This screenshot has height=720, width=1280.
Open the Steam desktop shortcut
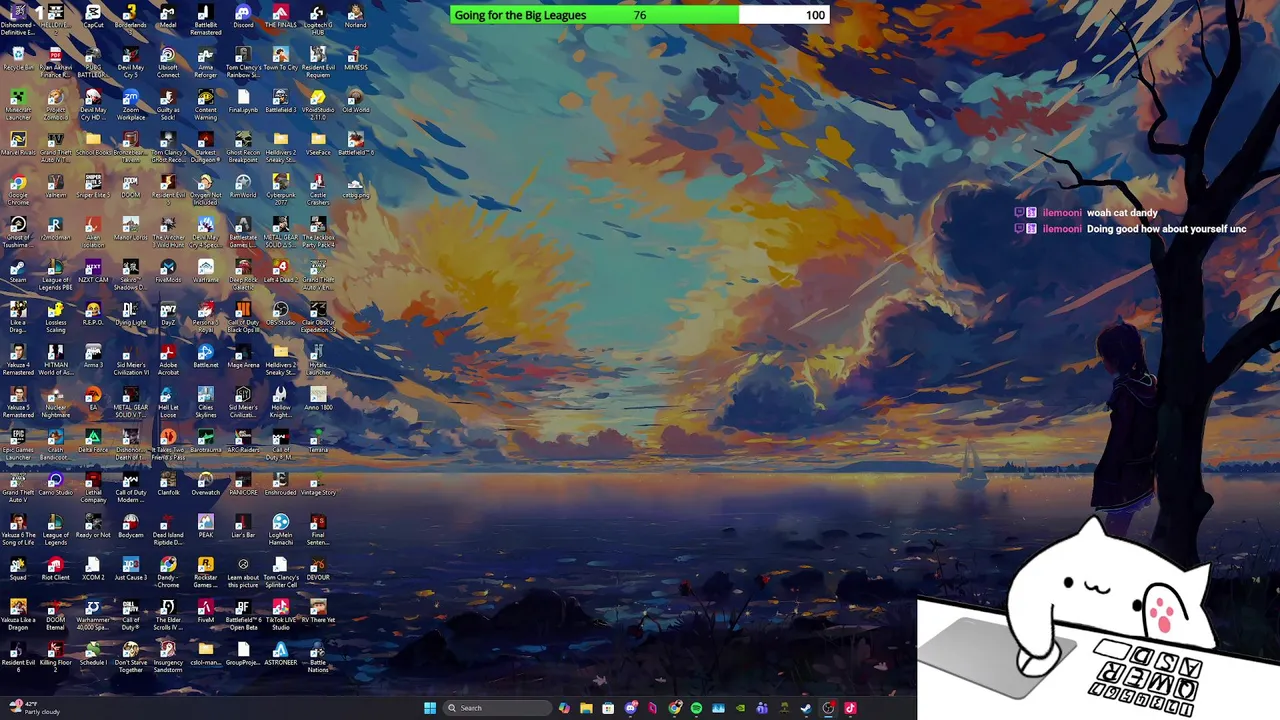[x=18, y=271]
